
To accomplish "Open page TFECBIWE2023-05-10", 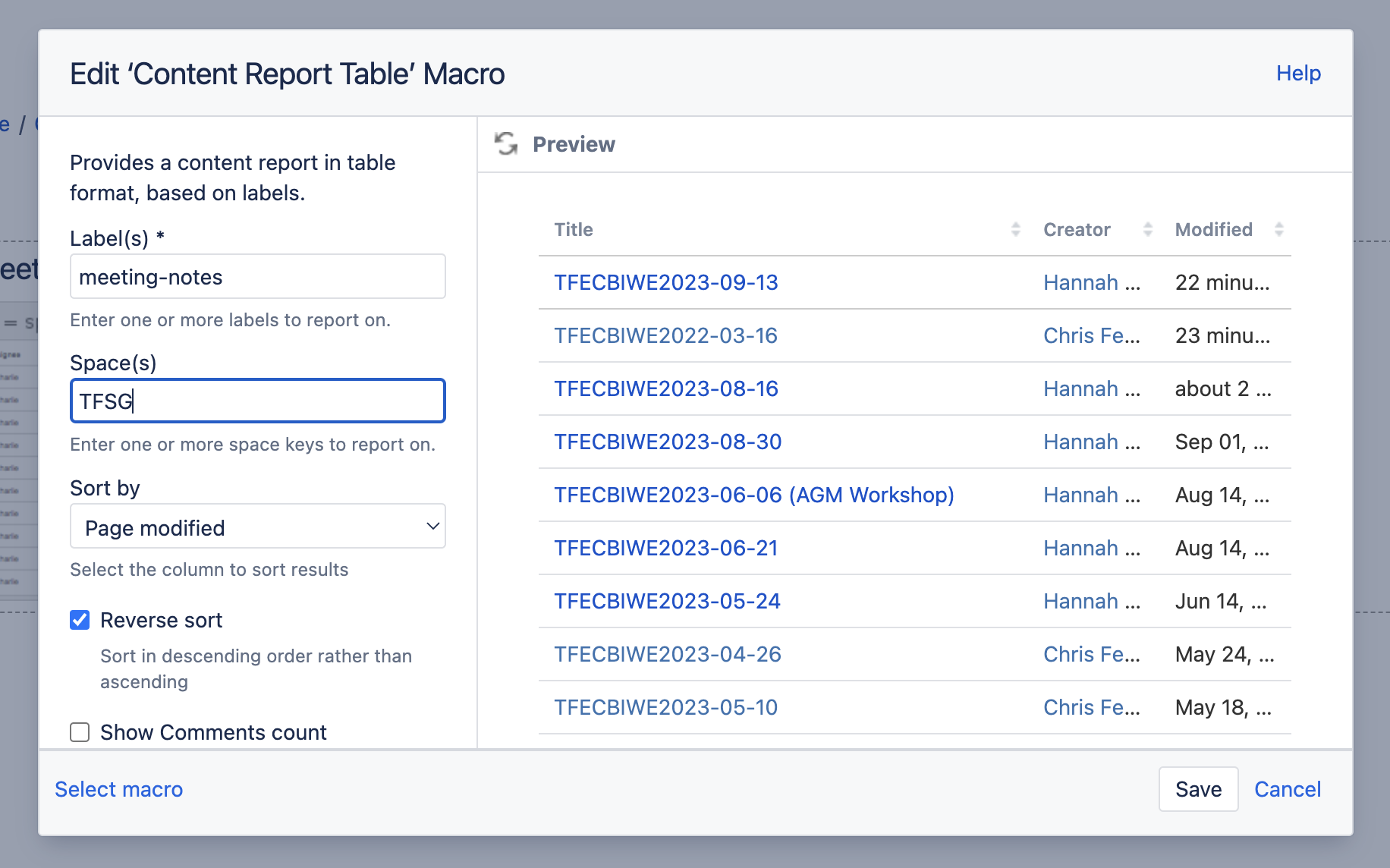I will 666,707.
